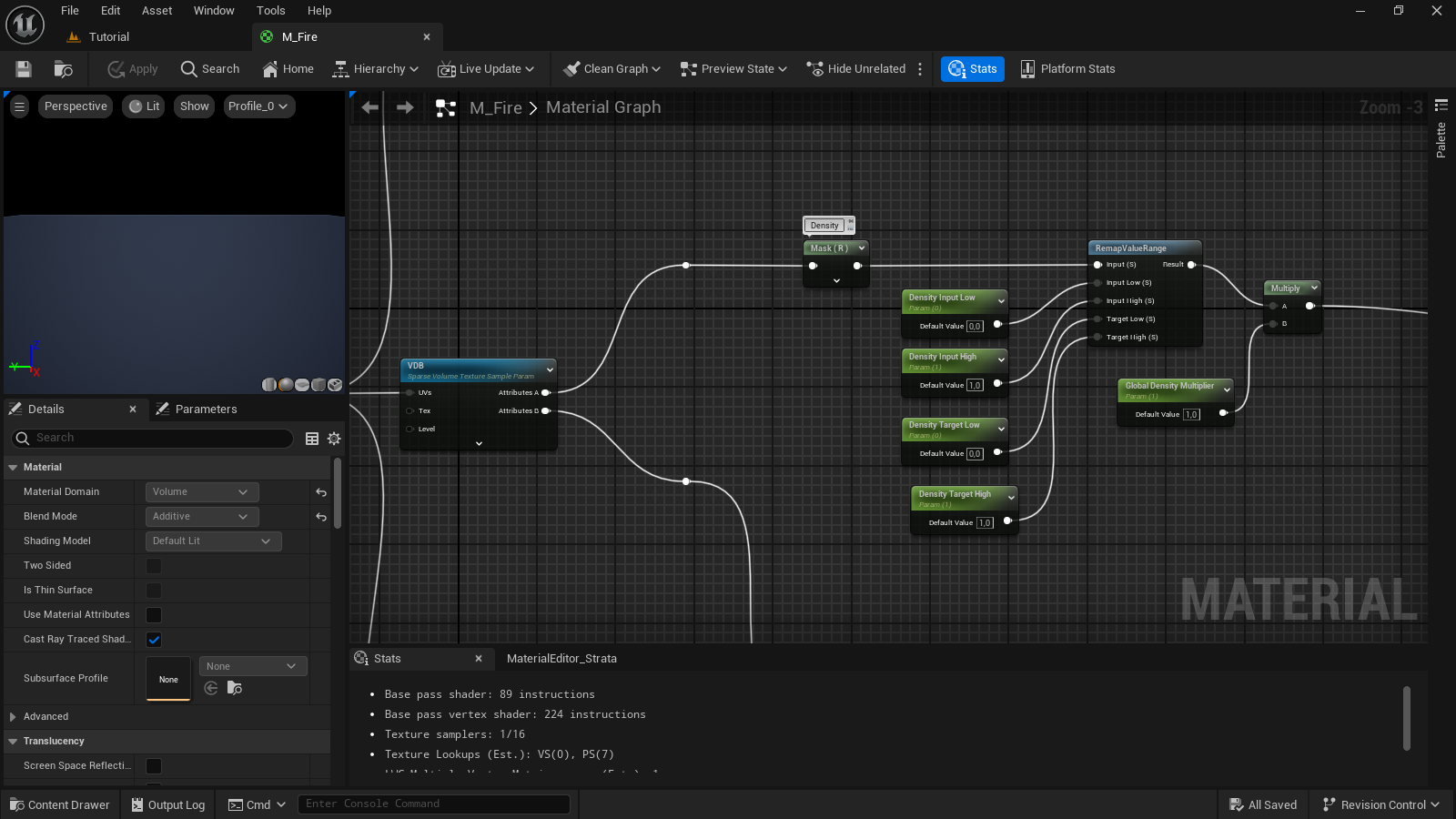Image resolution: width=1456 pixels, height=819 pixels.
Task: Toggle Hide Unrelated nodes
Action: point(856,69)
